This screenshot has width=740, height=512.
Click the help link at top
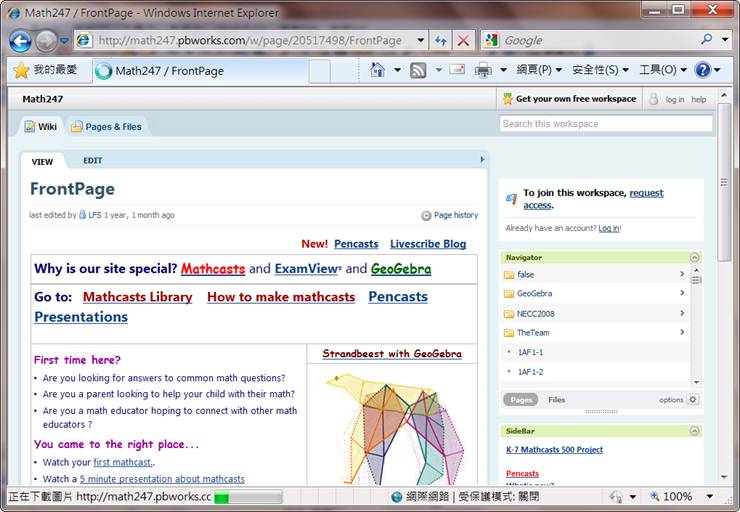tap(698, 100)
